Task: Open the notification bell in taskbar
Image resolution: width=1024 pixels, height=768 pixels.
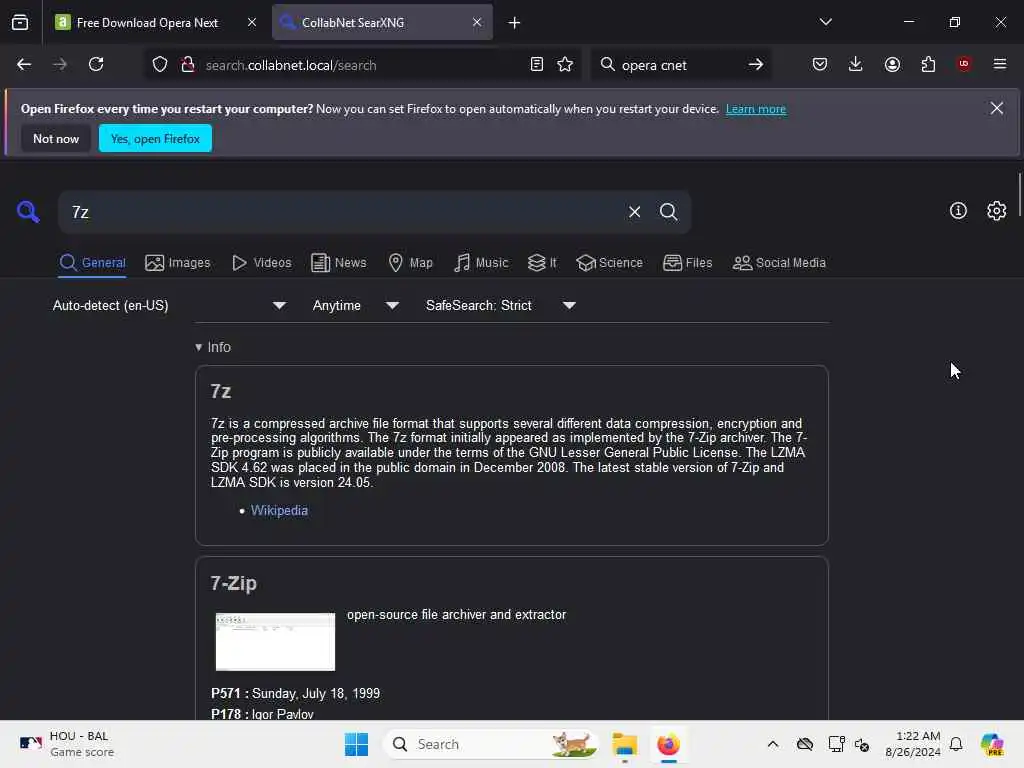Action: tap(956, 744)
